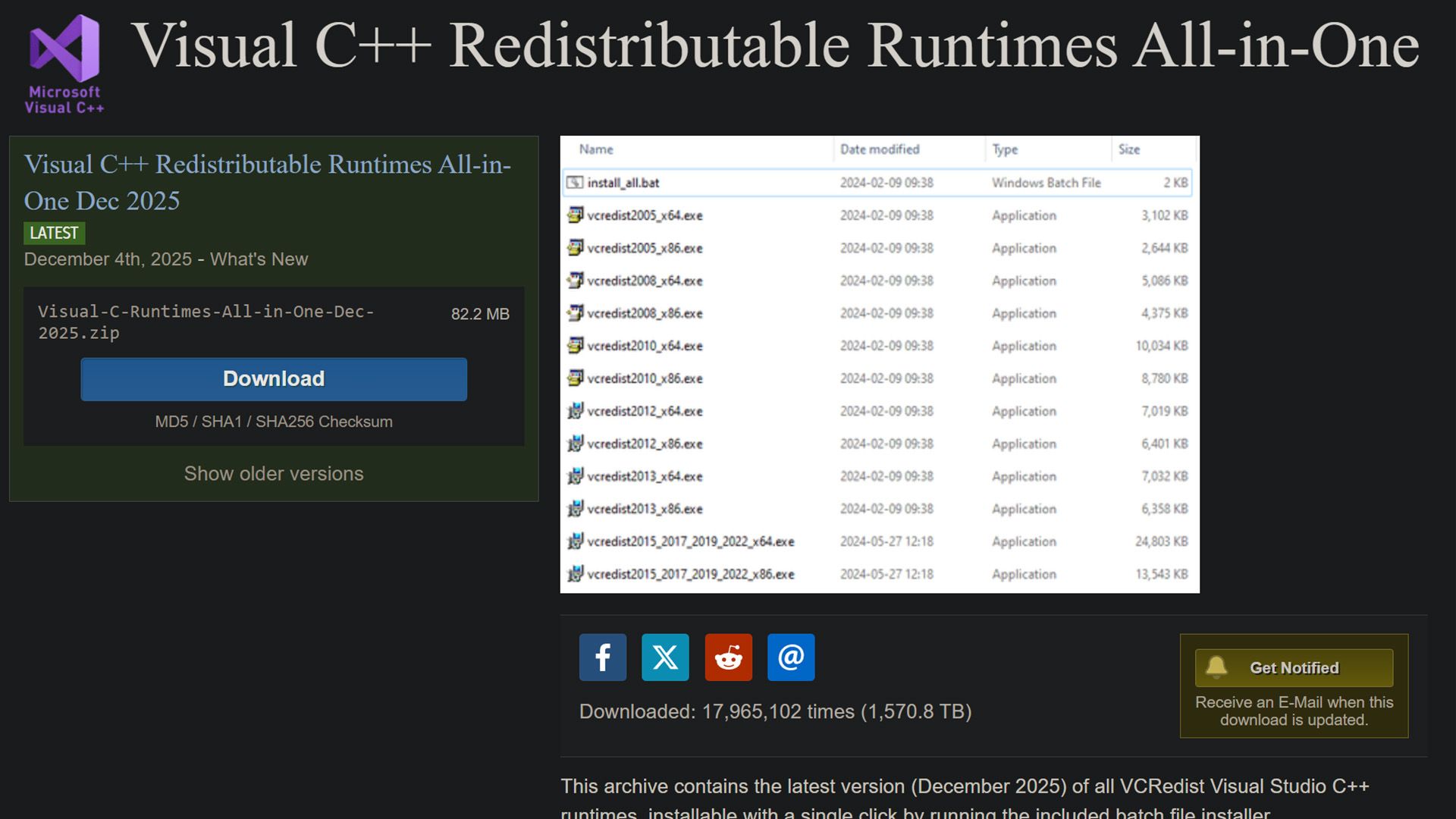
Task: Click the LATEST version badge
Action: [54, 233]
